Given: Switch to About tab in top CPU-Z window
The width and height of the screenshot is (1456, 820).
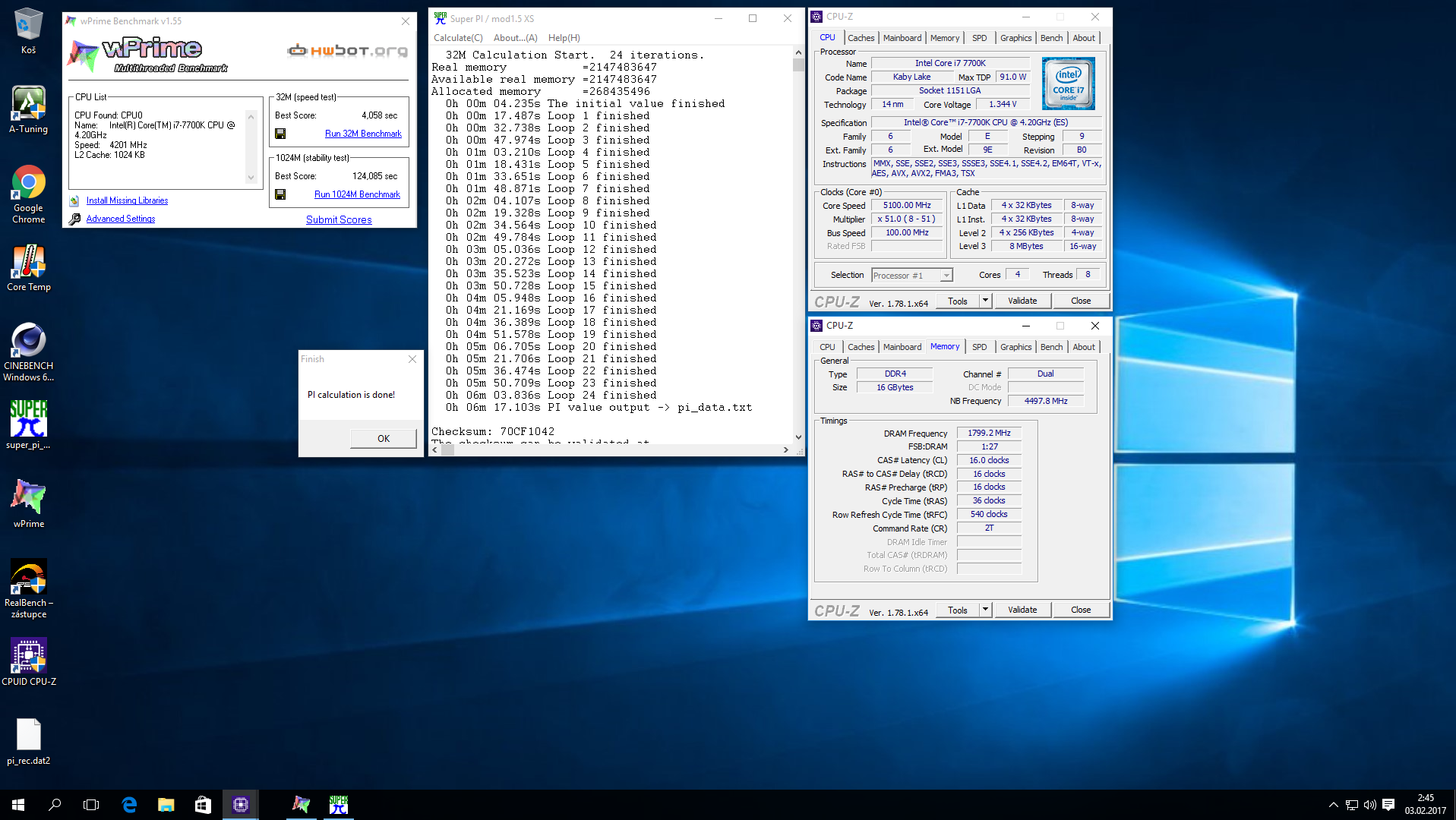Looking at the screenshot, I should (x=1084, y=38).
